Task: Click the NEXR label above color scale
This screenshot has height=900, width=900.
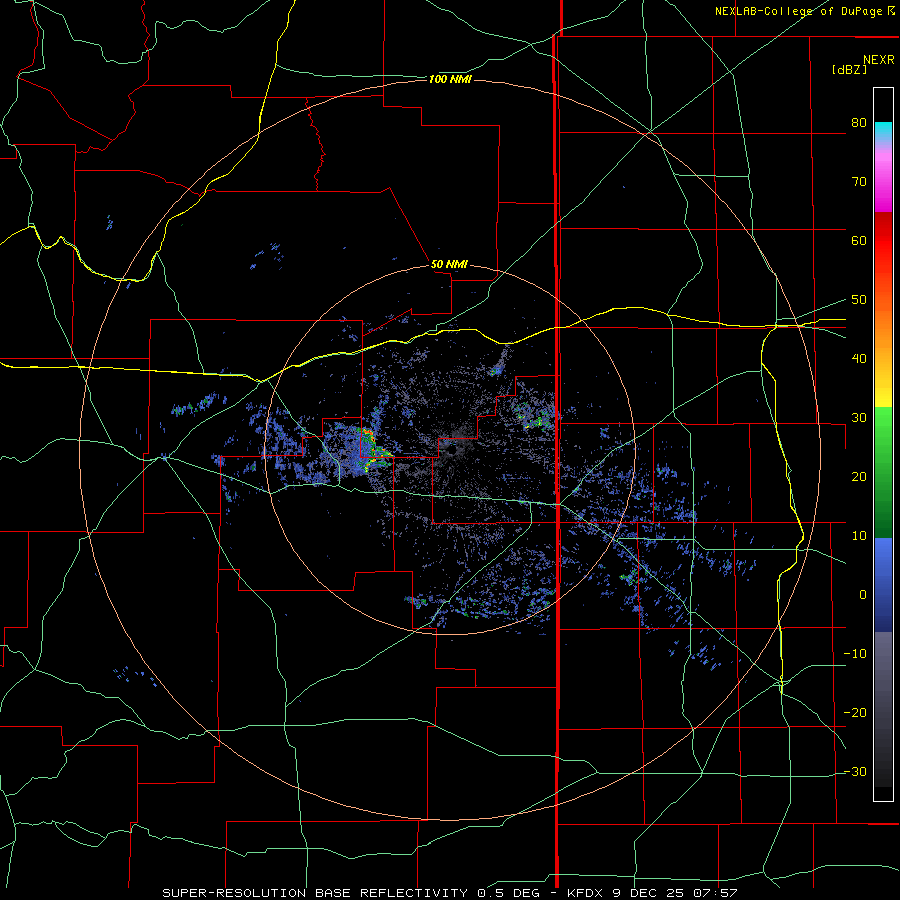Action: pos(878,60)
